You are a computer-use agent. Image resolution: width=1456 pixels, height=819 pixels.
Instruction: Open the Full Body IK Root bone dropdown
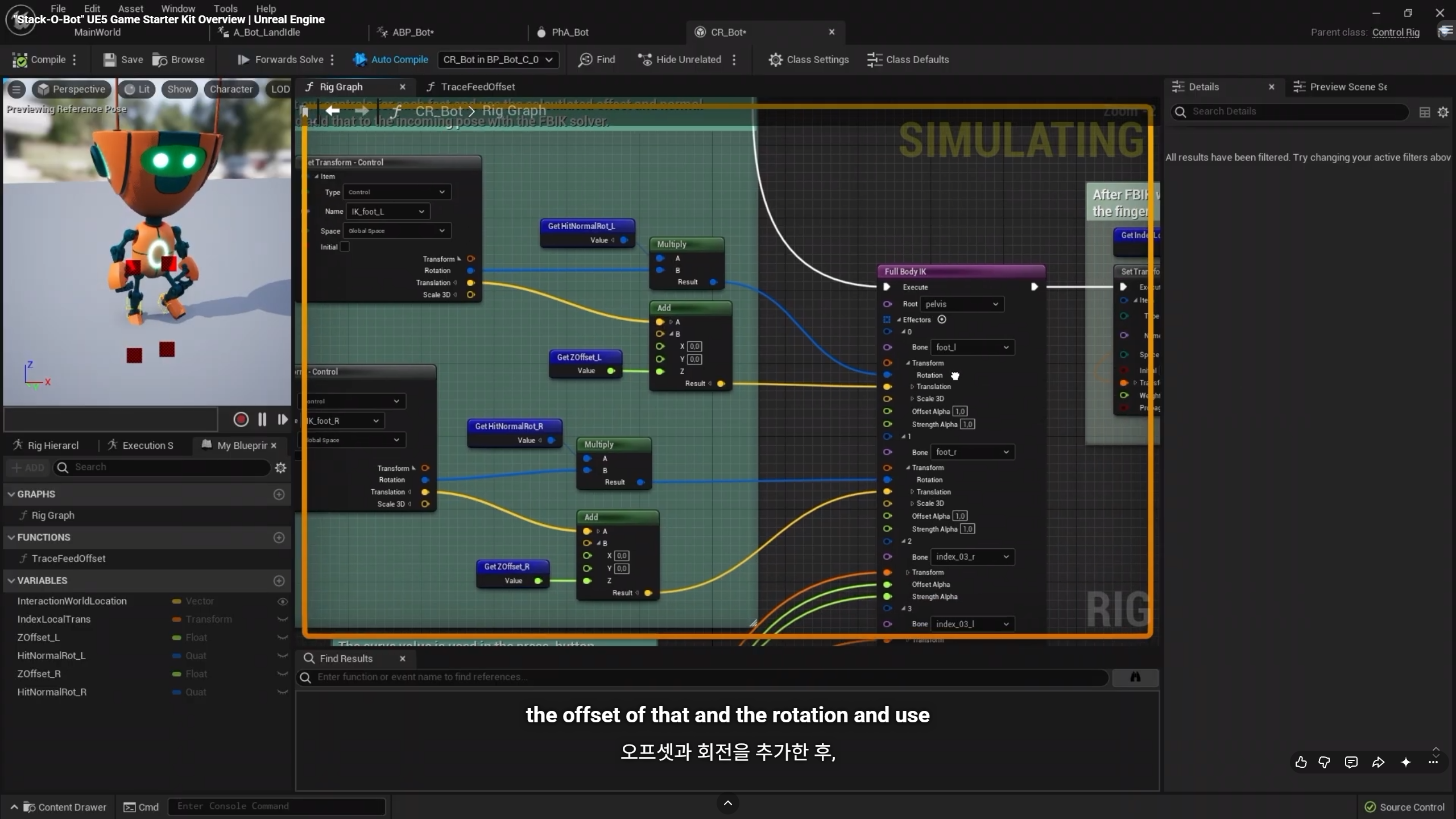(x=962, y=304)
